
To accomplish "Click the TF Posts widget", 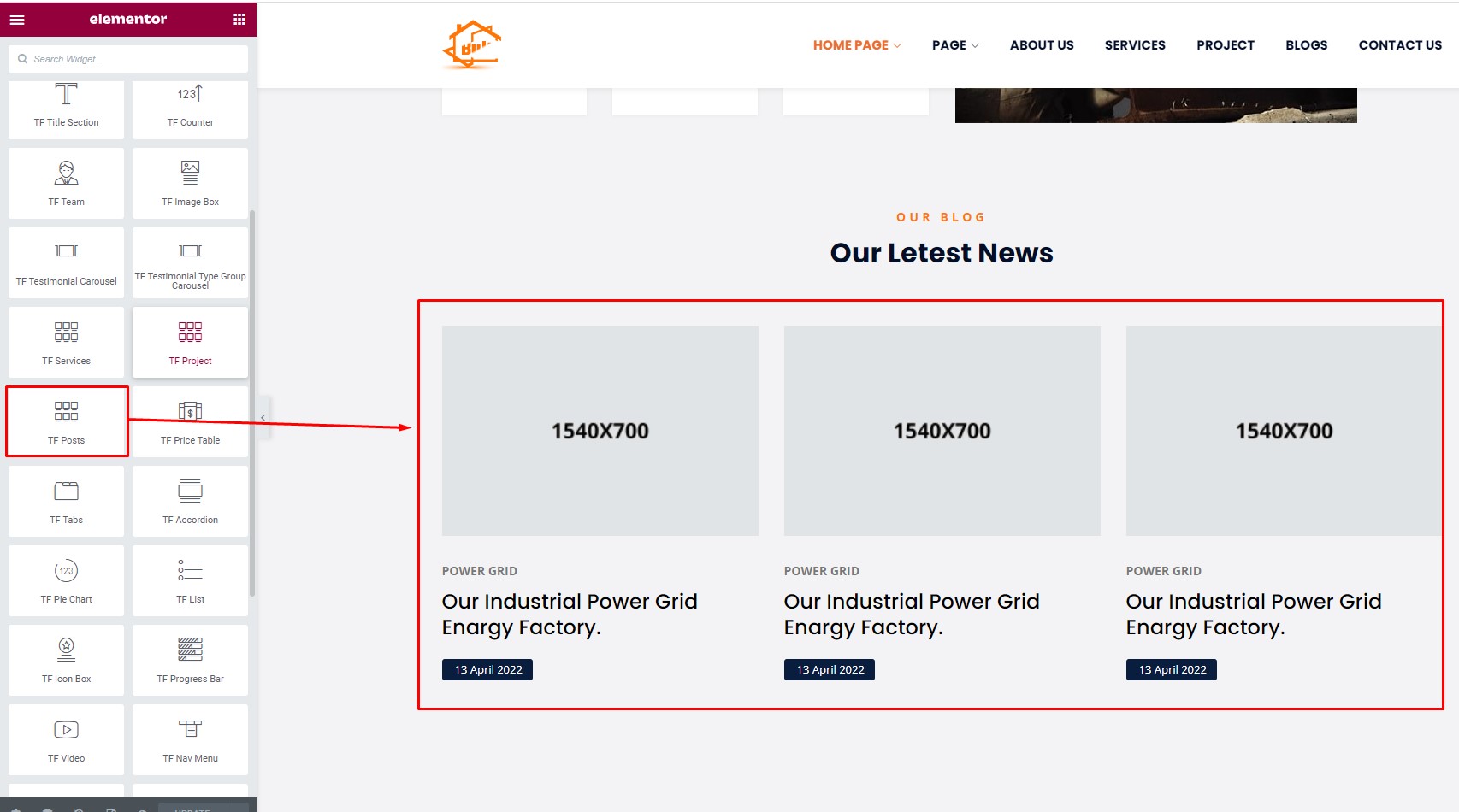I will point(66,421).
